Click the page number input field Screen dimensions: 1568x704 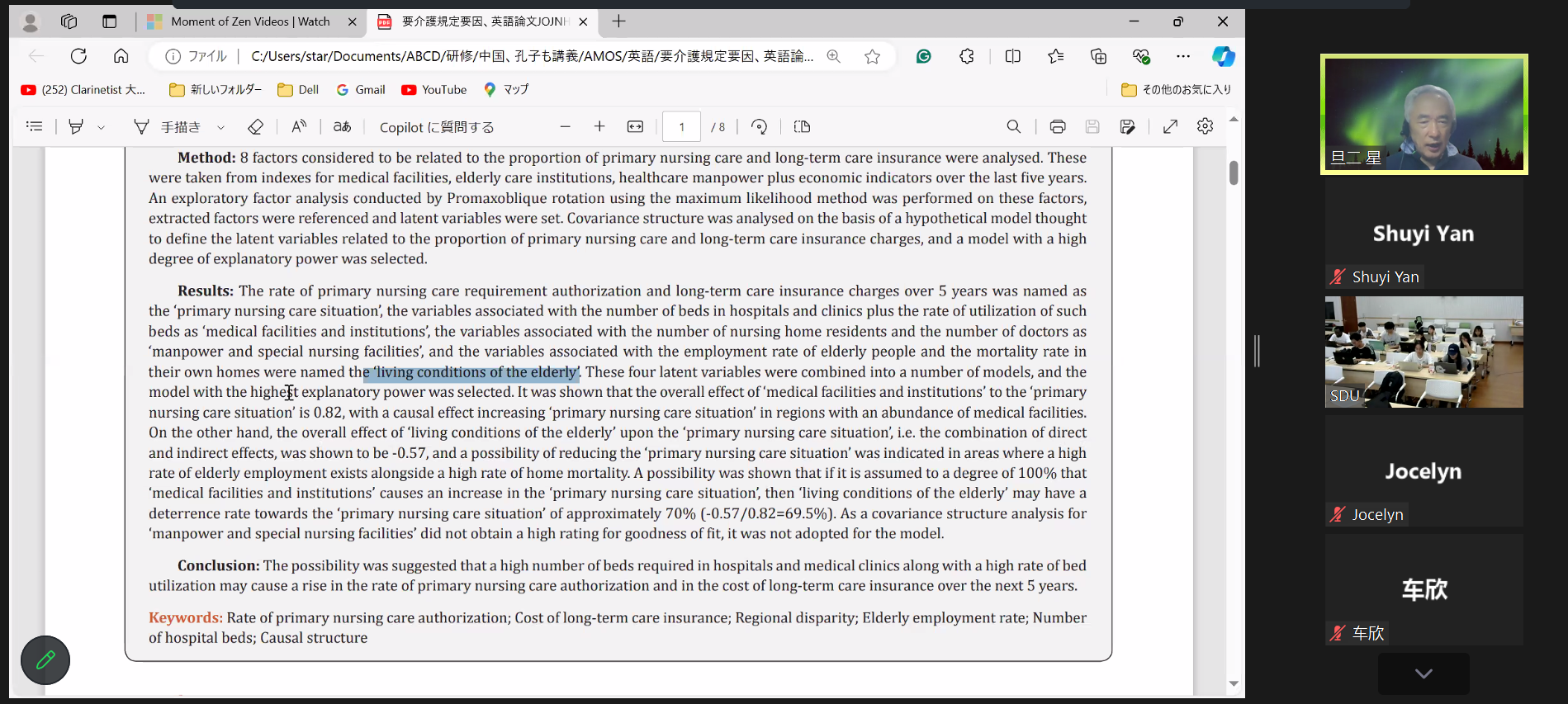681,126
